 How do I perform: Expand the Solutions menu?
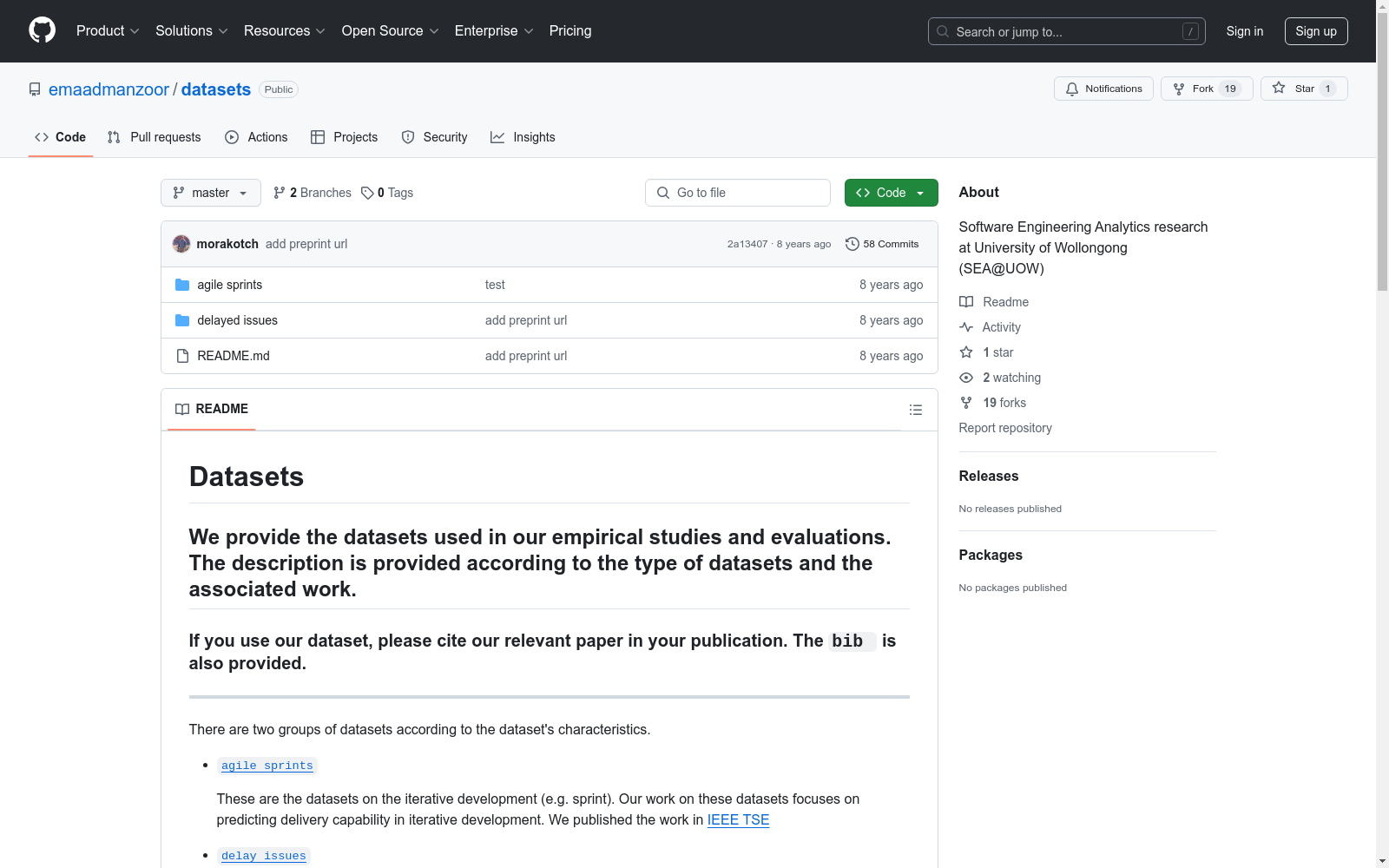pyautogui.click(x=192, y=31)
